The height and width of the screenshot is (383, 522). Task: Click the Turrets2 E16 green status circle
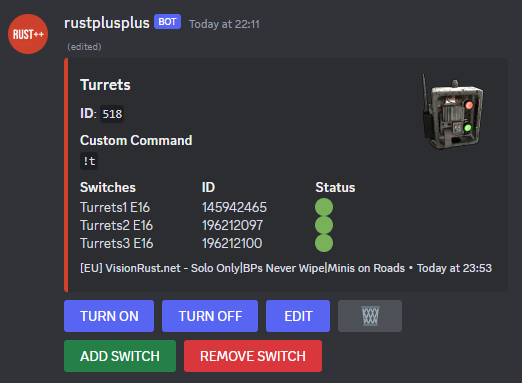click(324, 225)
